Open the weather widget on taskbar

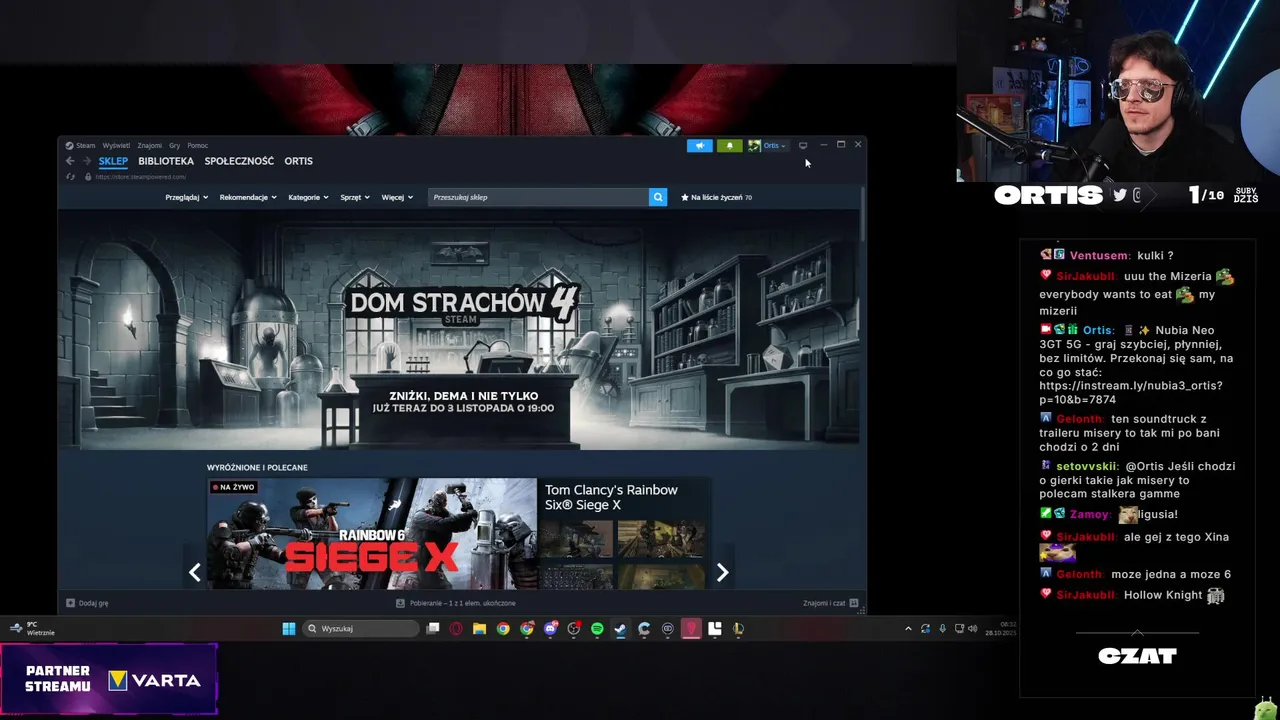click(32, 628)
